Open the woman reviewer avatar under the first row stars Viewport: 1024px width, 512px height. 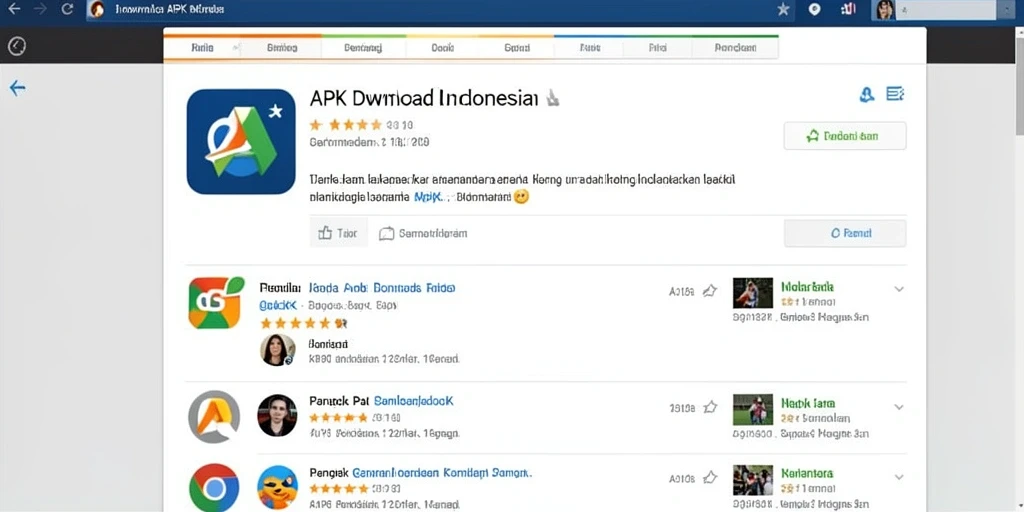tap(278, 350)
